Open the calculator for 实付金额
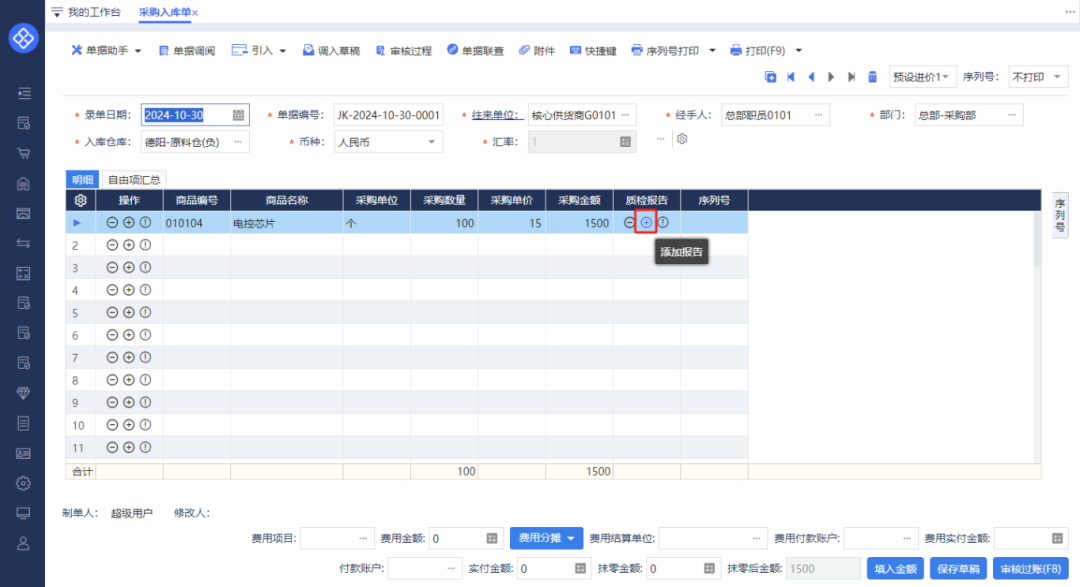 click(x=580, y=568)
